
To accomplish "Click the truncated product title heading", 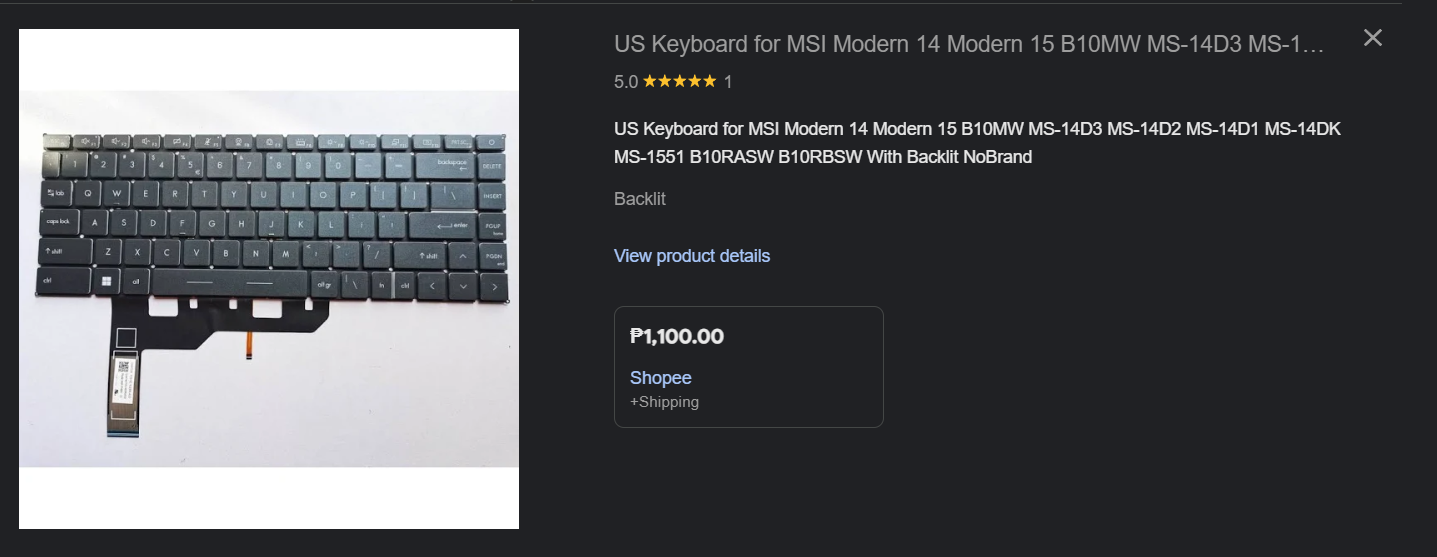I will (968, 45).
